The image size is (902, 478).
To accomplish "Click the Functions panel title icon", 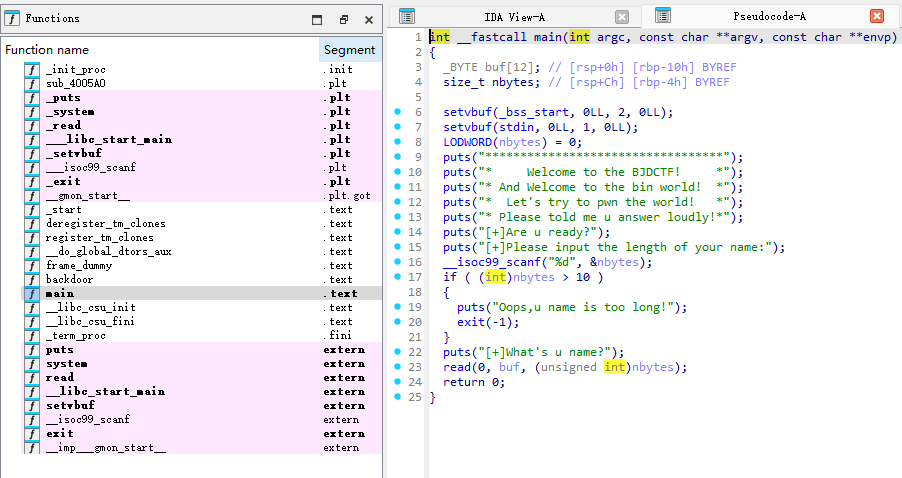I will pos(11,18).
